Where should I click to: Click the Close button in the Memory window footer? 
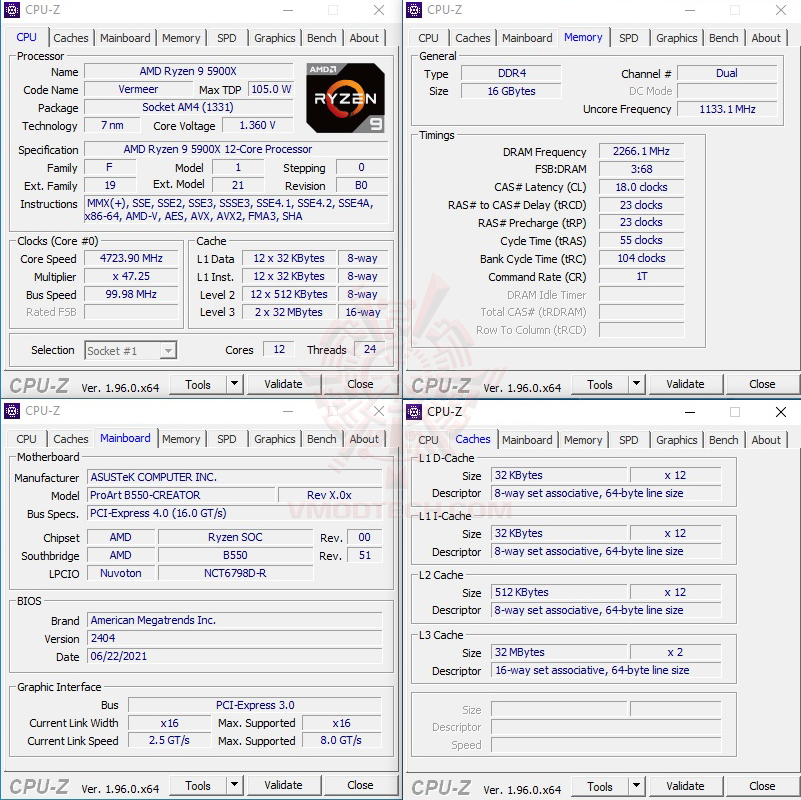762,384
